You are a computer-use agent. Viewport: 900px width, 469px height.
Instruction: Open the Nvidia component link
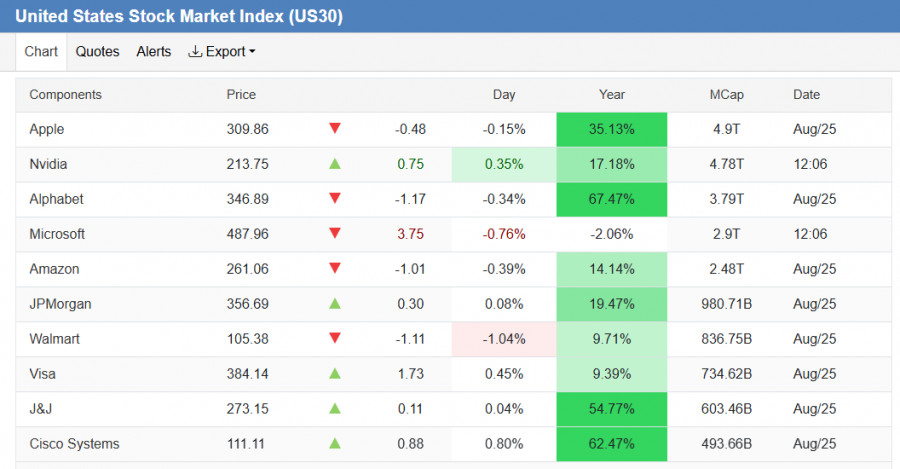click(x=48, y=164)
